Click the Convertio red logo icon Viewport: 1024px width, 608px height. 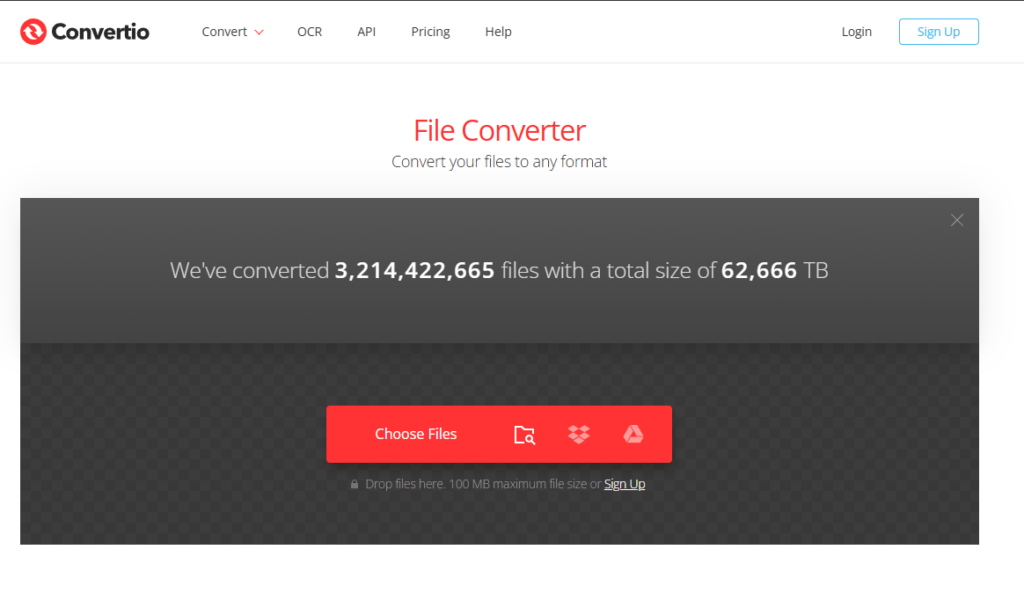click(x=33, y=32)
